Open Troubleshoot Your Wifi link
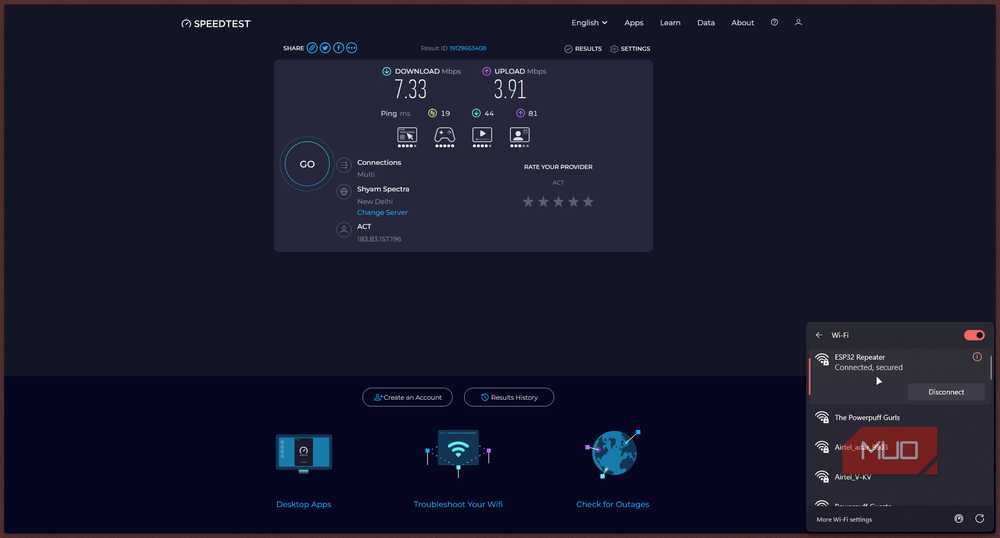The image size is (1000, 538). click(458, 504)
